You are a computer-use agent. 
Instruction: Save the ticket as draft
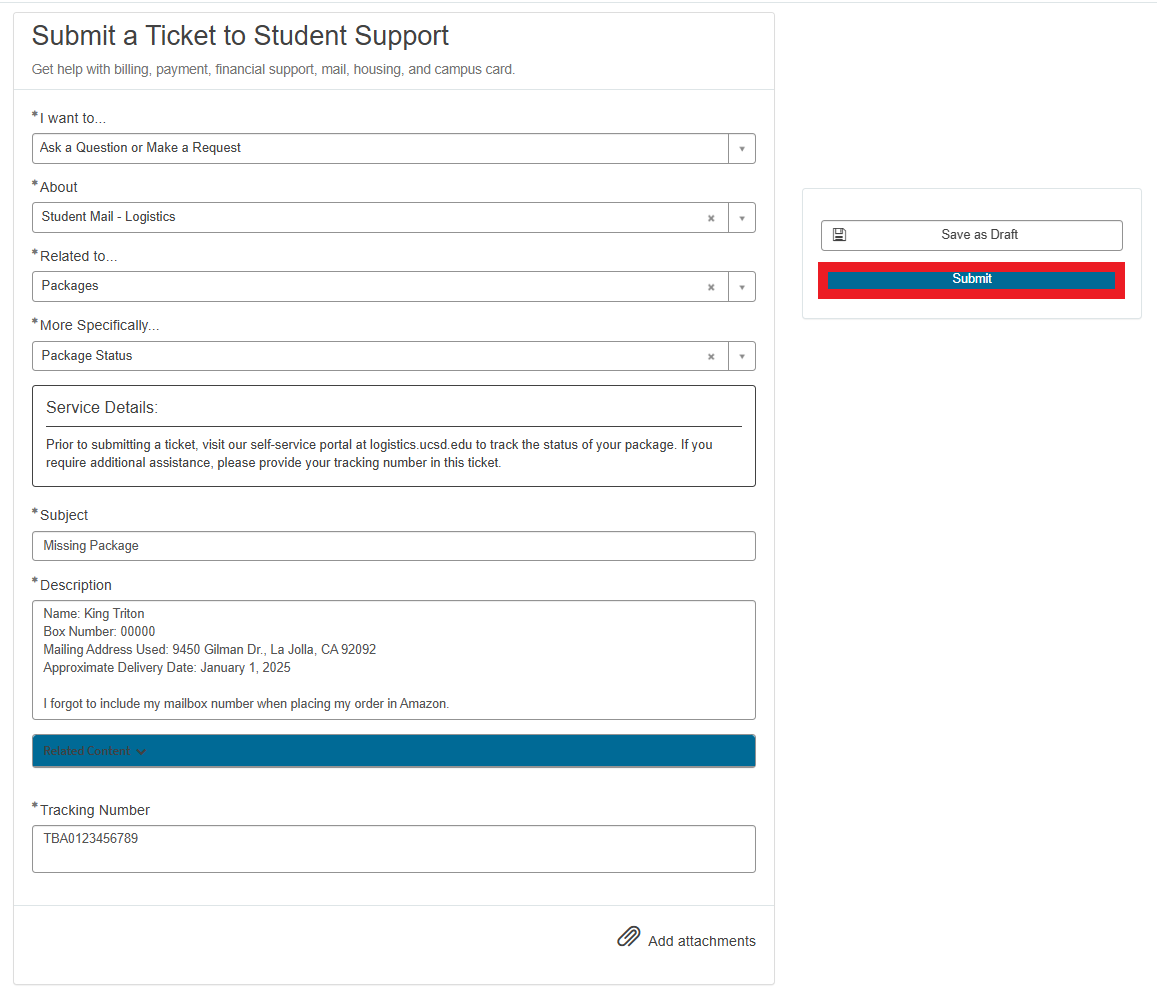(x=978, y=235)
